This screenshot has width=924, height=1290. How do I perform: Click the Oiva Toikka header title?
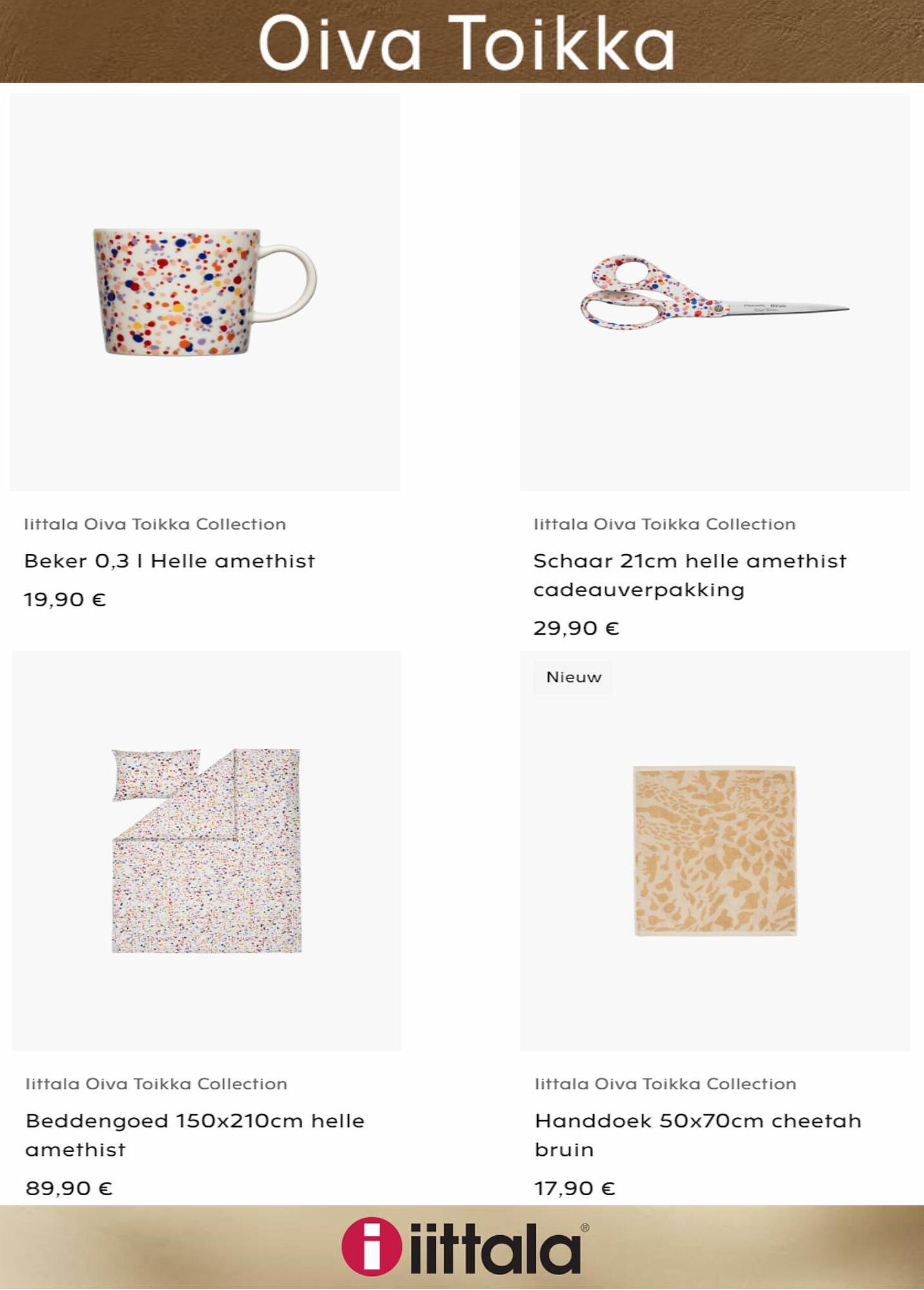[x=467, y=43]
